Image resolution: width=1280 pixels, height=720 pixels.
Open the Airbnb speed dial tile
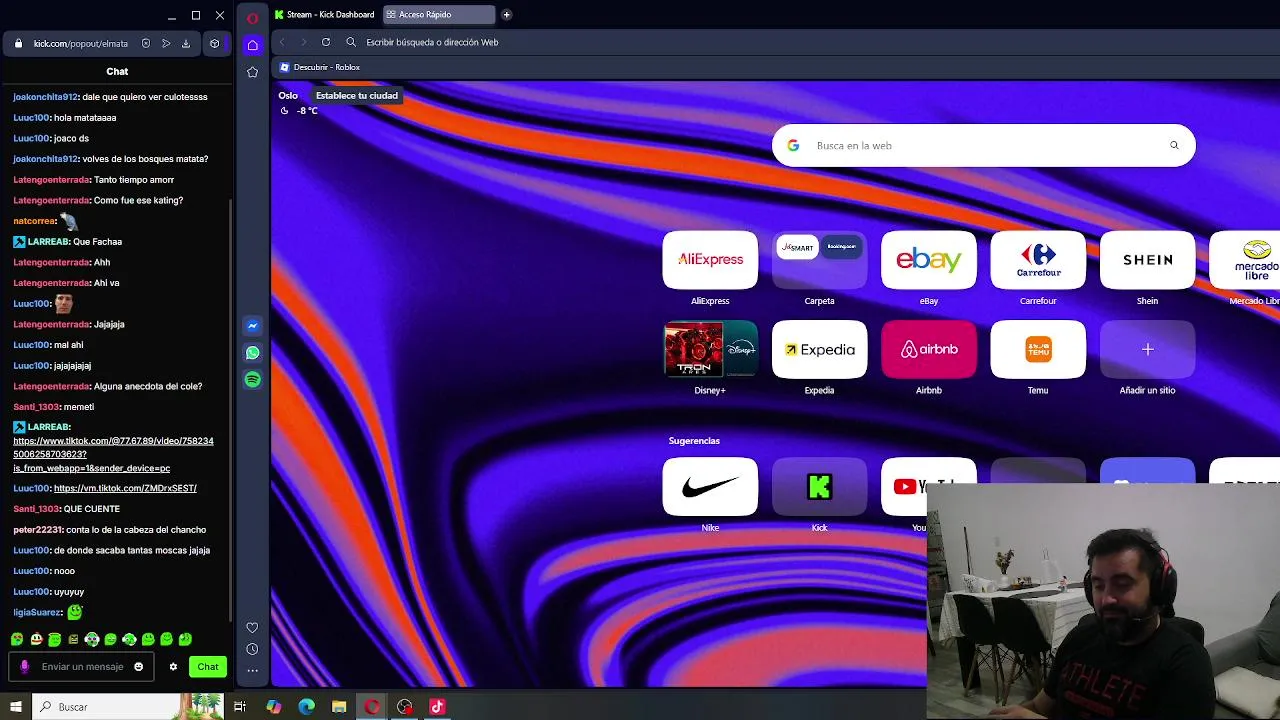[929, 349]
